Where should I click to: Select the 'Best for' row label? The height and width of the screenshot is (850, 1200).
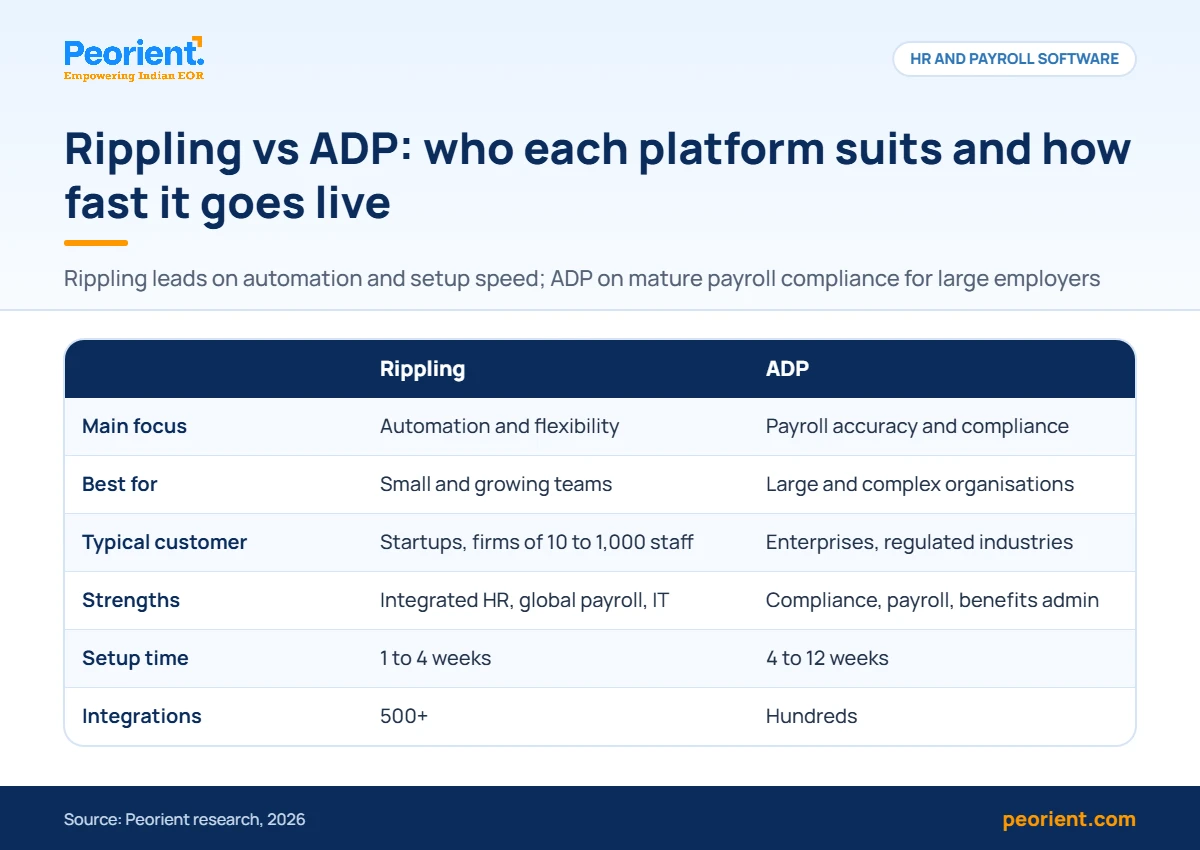point(119,484)
